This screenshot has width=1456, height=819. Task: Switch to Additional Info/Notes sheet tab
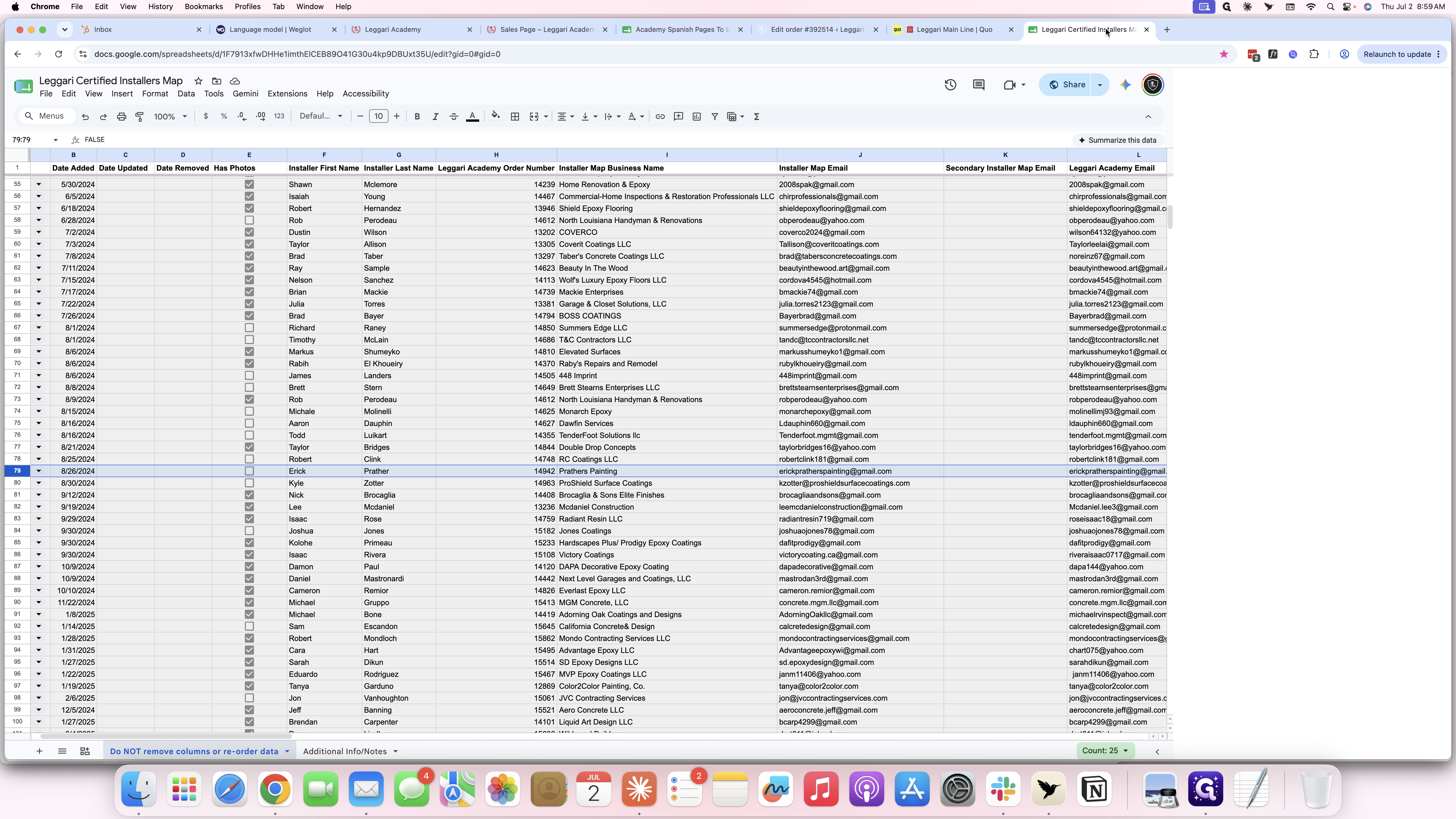tap(345, 751)
